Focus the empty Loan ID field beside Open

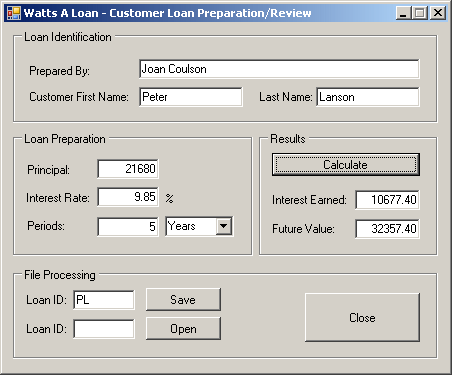[x=104, y=329]
